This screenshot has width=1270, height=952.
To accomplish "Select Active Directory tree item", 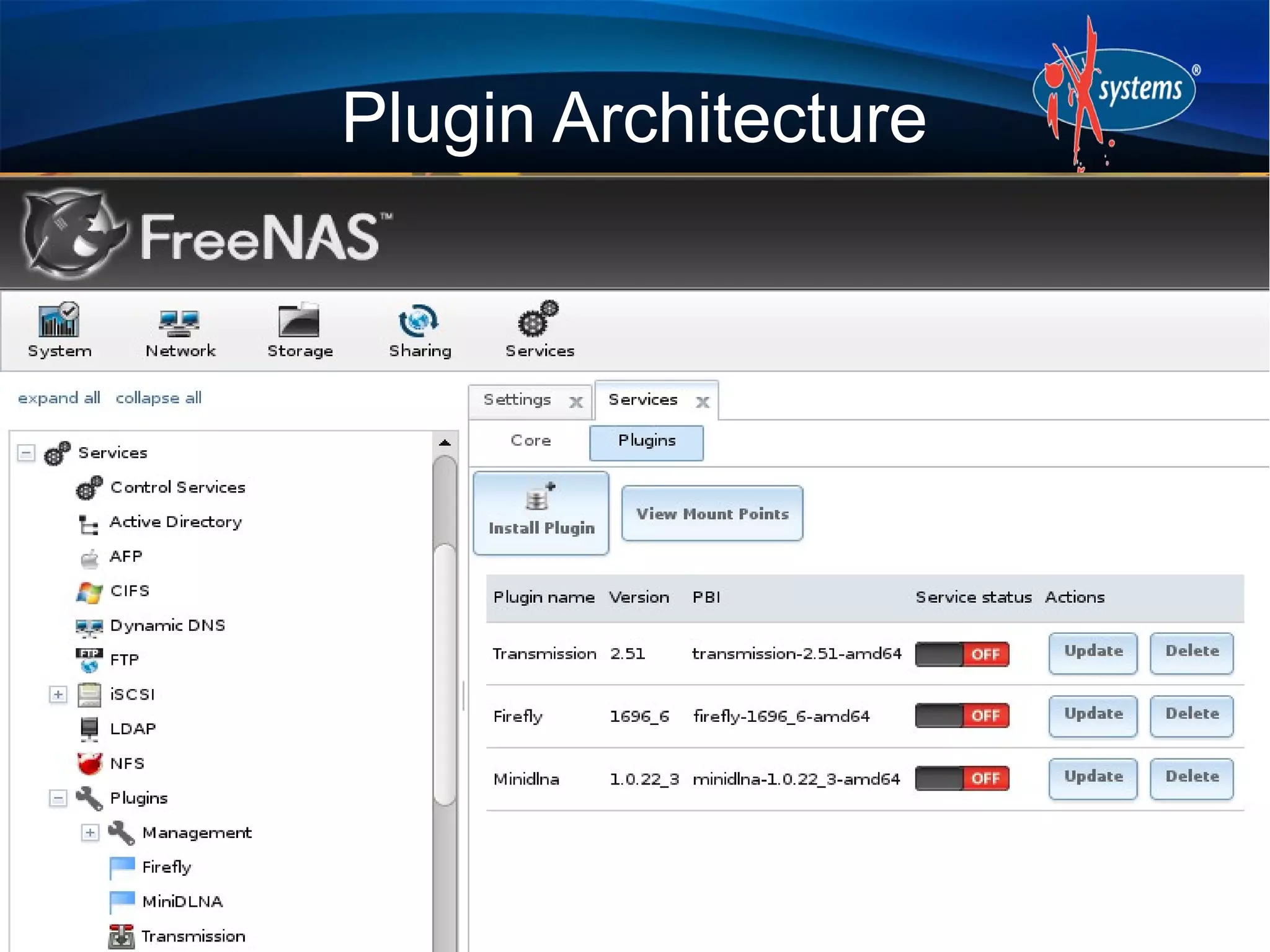I will (x=175, y=522).
